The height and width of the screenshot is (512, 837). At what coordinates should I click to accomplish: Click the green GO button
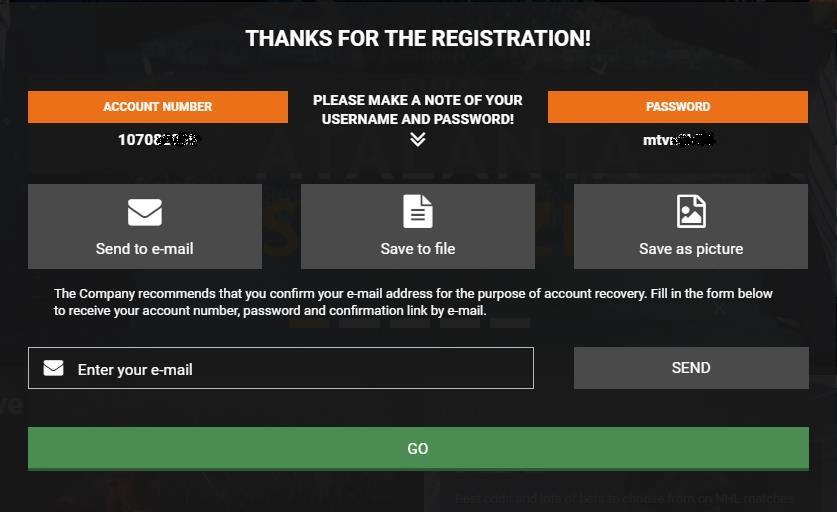tap(418, 448)
